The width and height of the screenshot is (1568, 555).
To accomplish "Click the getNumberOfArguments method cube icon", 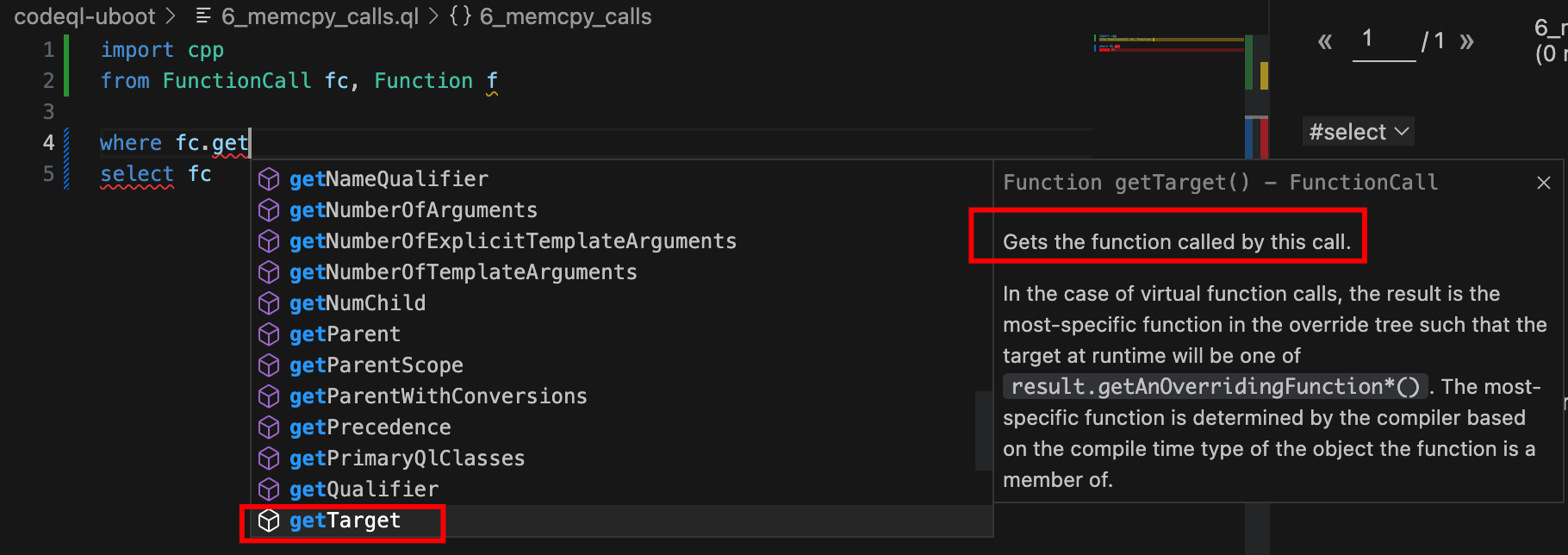I will pos(269,210).
